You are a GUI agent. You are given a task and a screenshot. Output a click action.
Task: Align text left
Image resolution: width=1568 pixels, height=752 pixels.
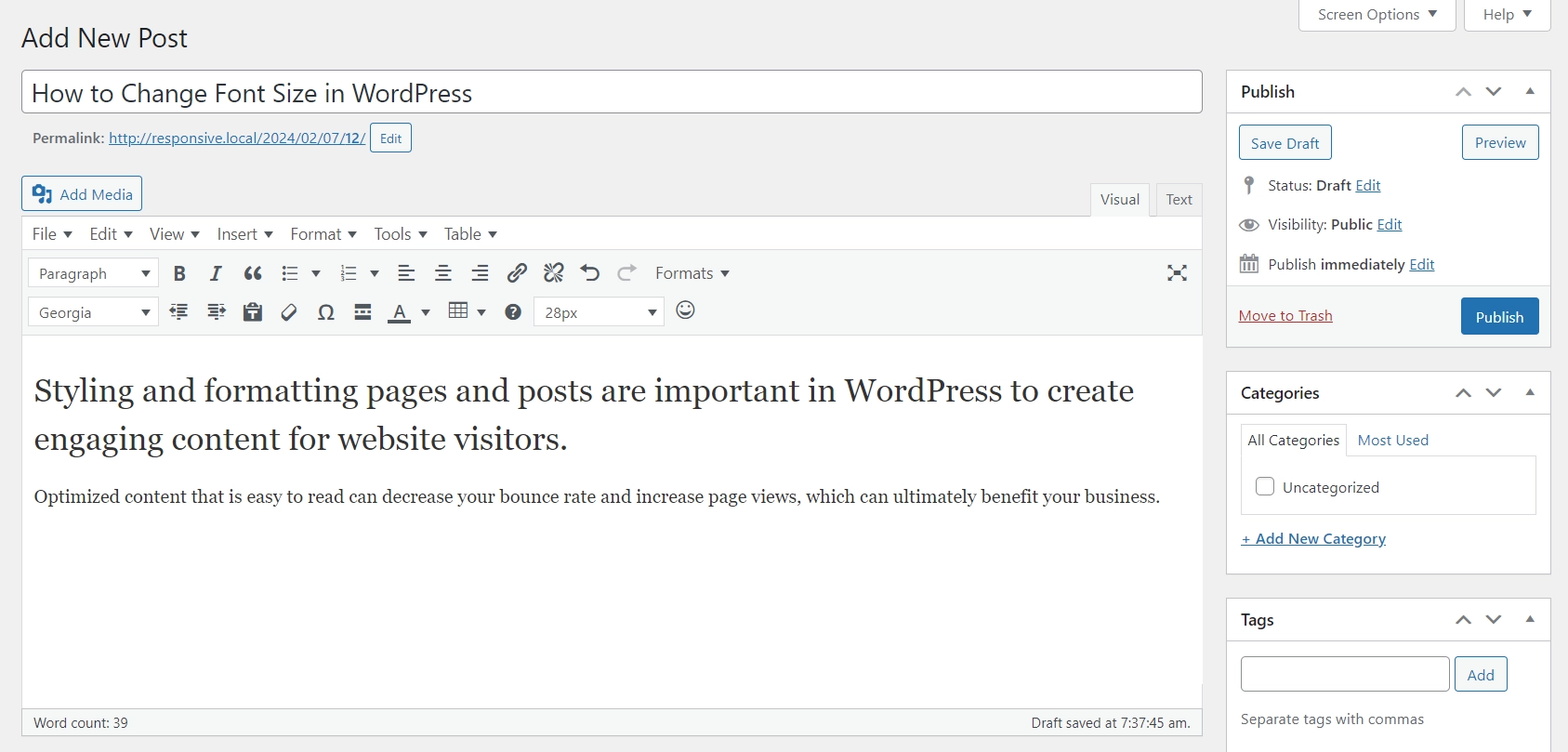[x=406, y=273]
